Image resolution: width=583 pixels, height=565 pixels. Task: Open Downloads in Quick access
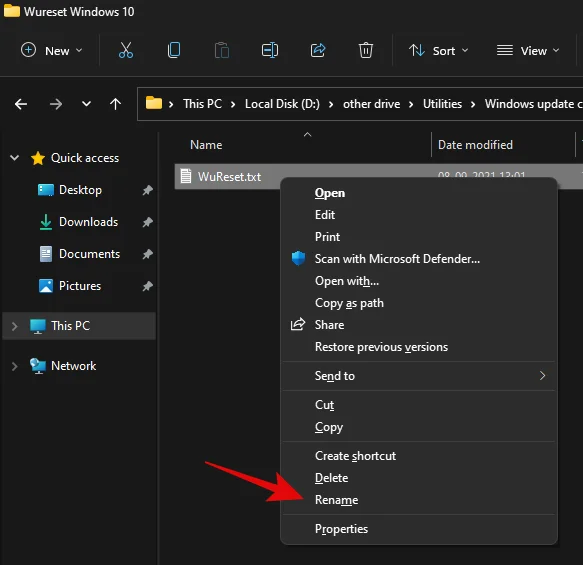pos(88,222)
